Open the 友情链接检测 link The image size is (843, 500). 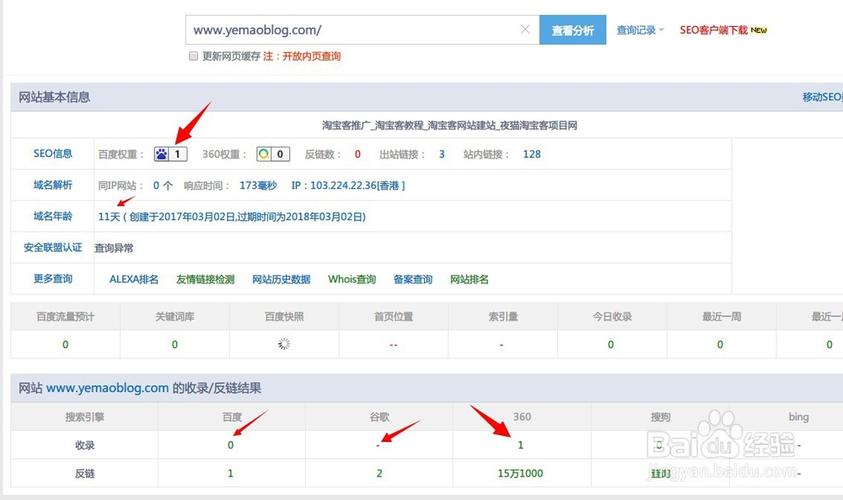(x=205, y=279)
